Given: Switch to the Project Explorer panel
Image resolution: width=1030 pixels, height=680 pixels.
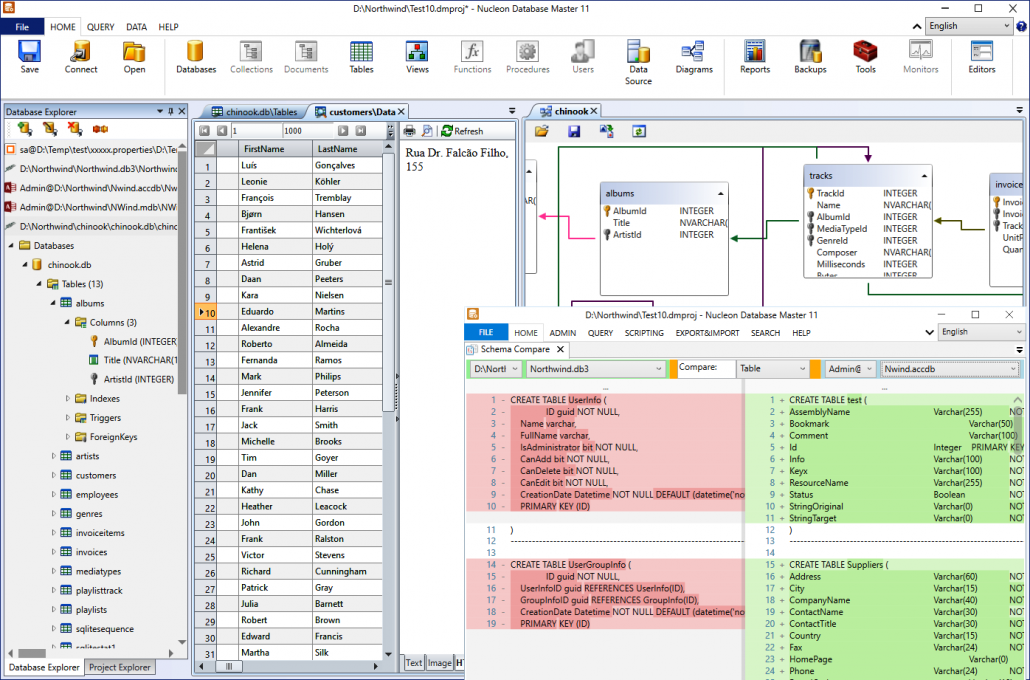Looking at the screenshot, I should (x=120, y=667).
